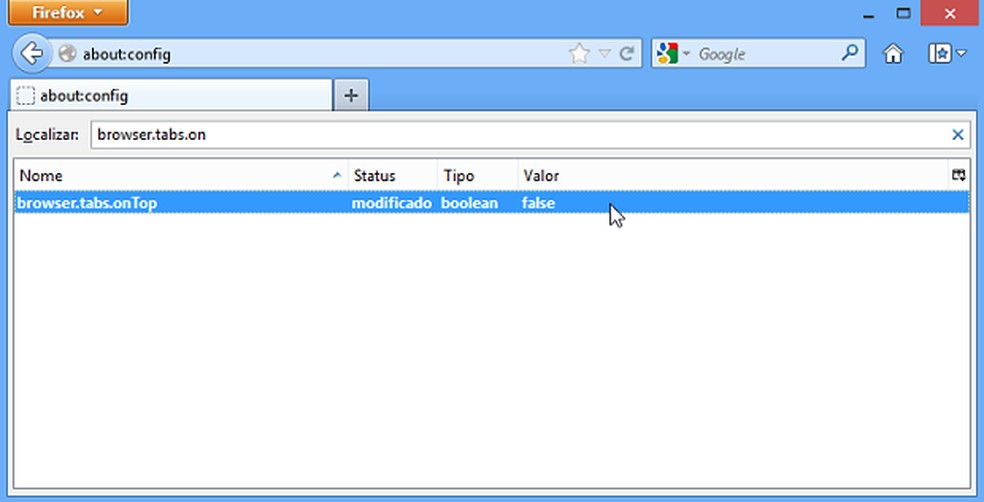The image size is (984, 502).
Task: Maximize the Firefox window
Action: (x=904, y=13)
